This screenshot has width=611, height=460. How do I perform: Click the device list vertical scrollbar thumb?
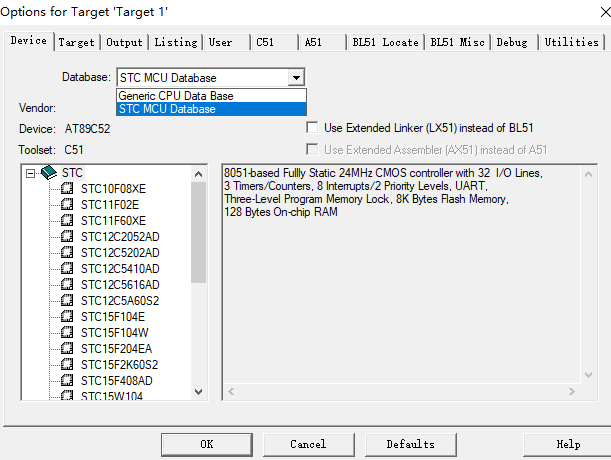coord(198,232)
